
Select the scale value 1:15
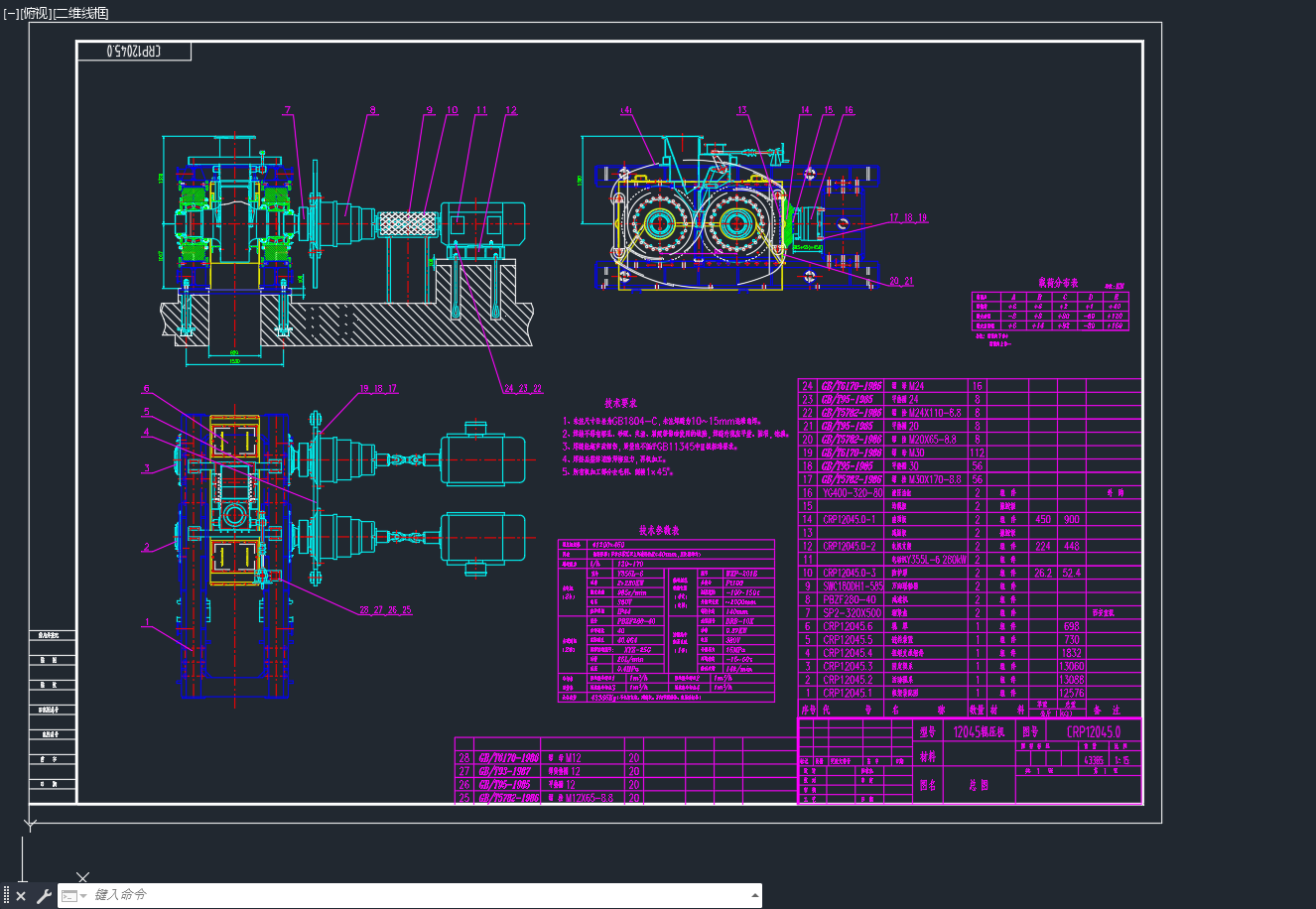click(1124, 759)
